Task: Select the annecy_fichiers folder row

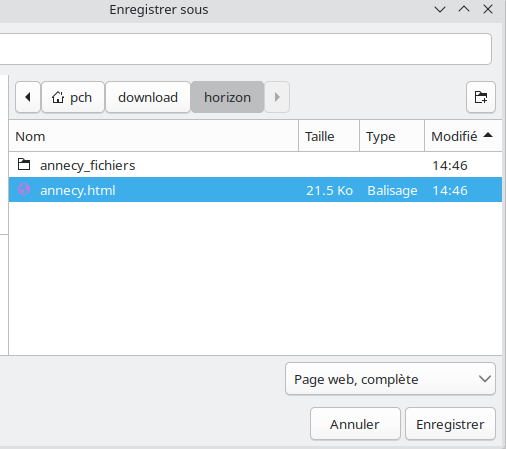Action: pyautogui.click(x=255, y=165)
